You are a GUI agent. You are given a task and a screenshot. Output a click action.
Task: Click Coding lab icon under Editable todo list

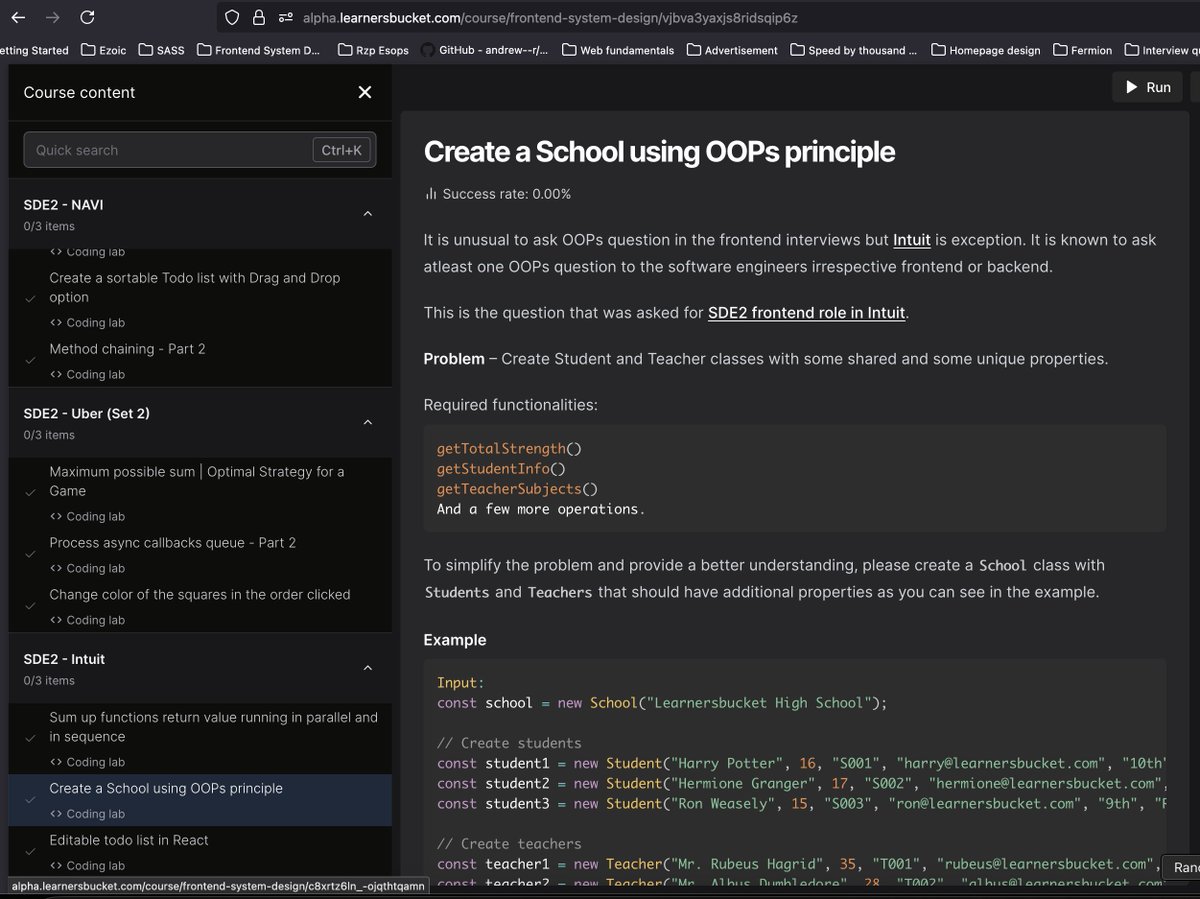[56, 865]
